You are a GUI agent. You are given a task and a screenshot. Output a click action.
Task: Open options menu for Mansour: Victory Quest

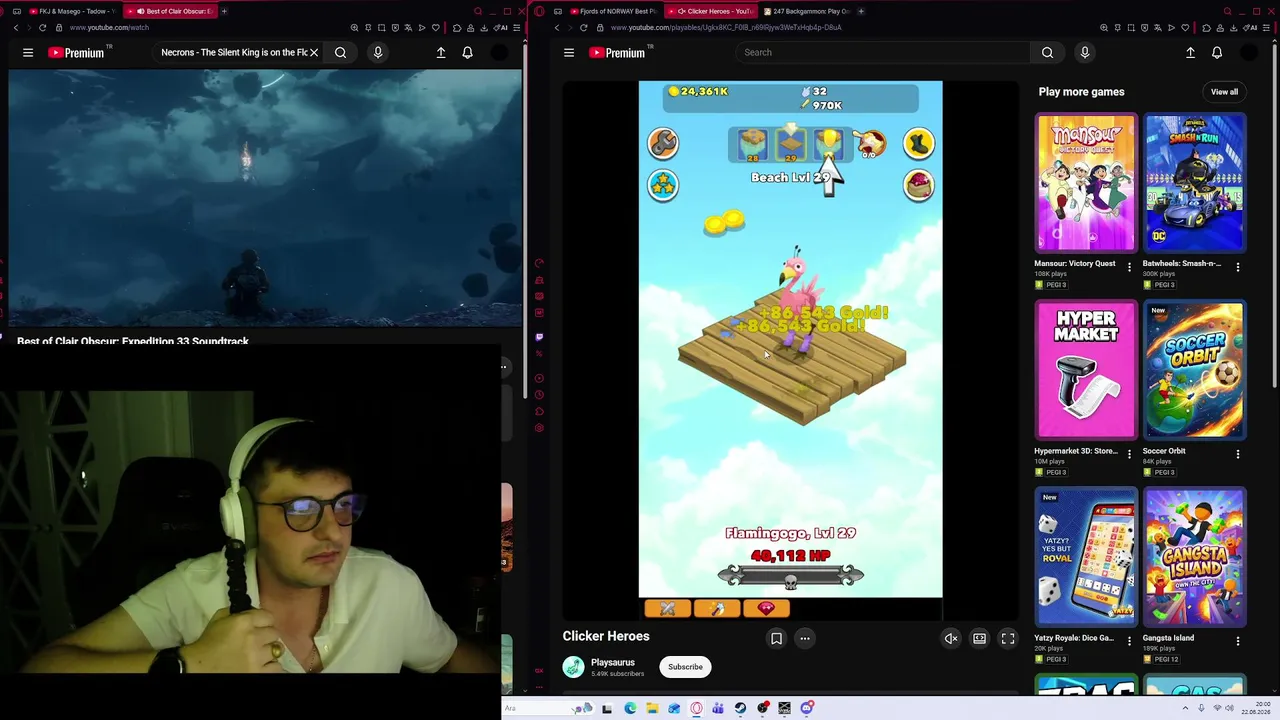(1129, 267)
